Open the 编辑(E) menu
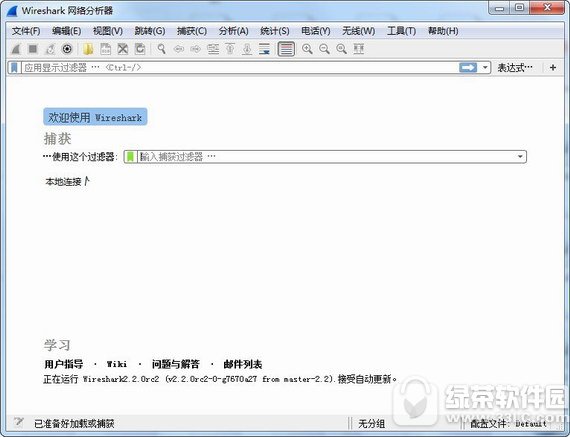This screenshot has height=437, width=570. [67, 31]
